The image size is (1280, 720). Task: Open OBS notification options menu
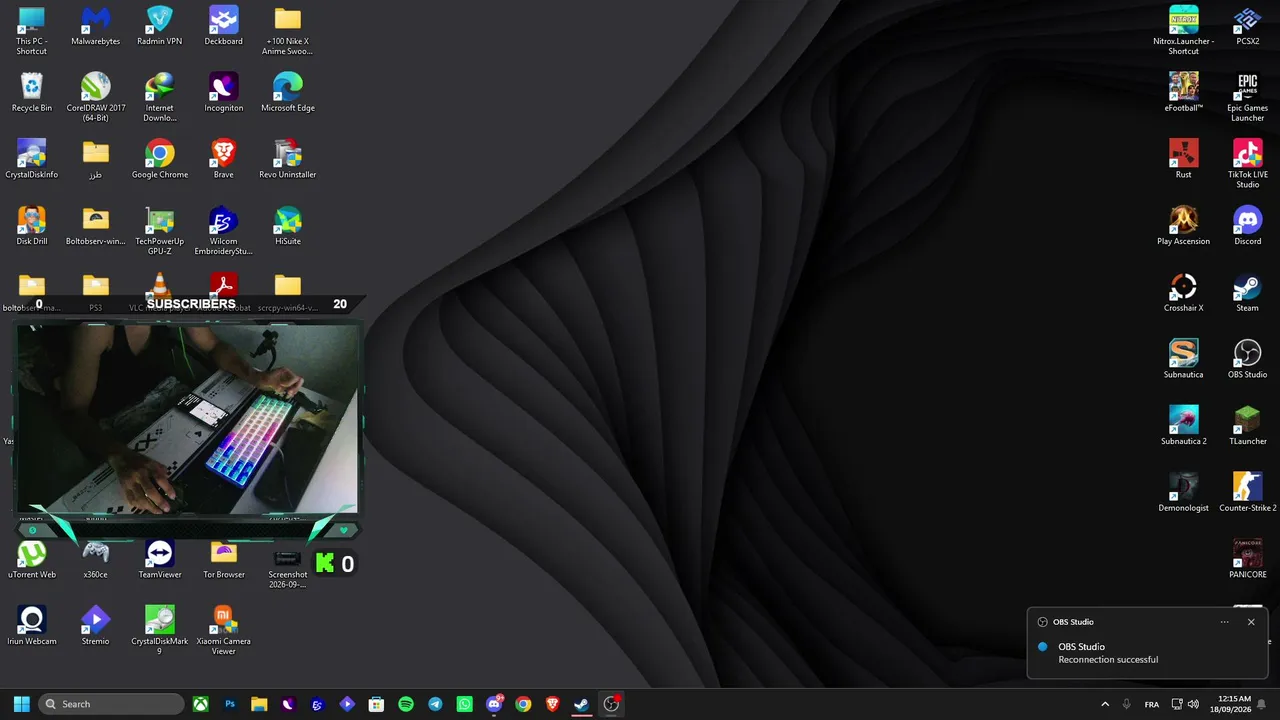[x=1224, y=622]
